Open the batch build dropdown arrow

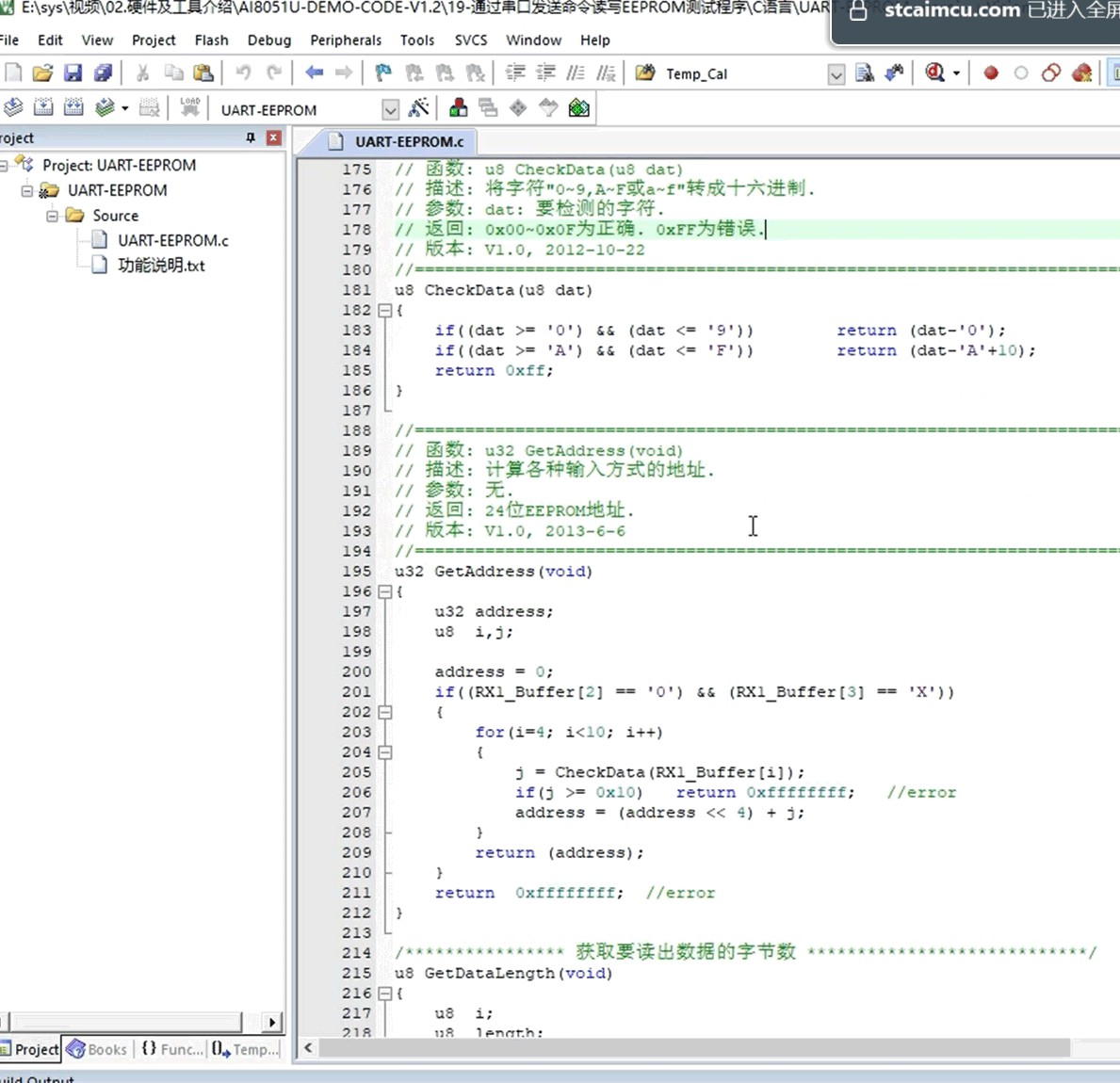pyautogui.click(x=125, y=108)
